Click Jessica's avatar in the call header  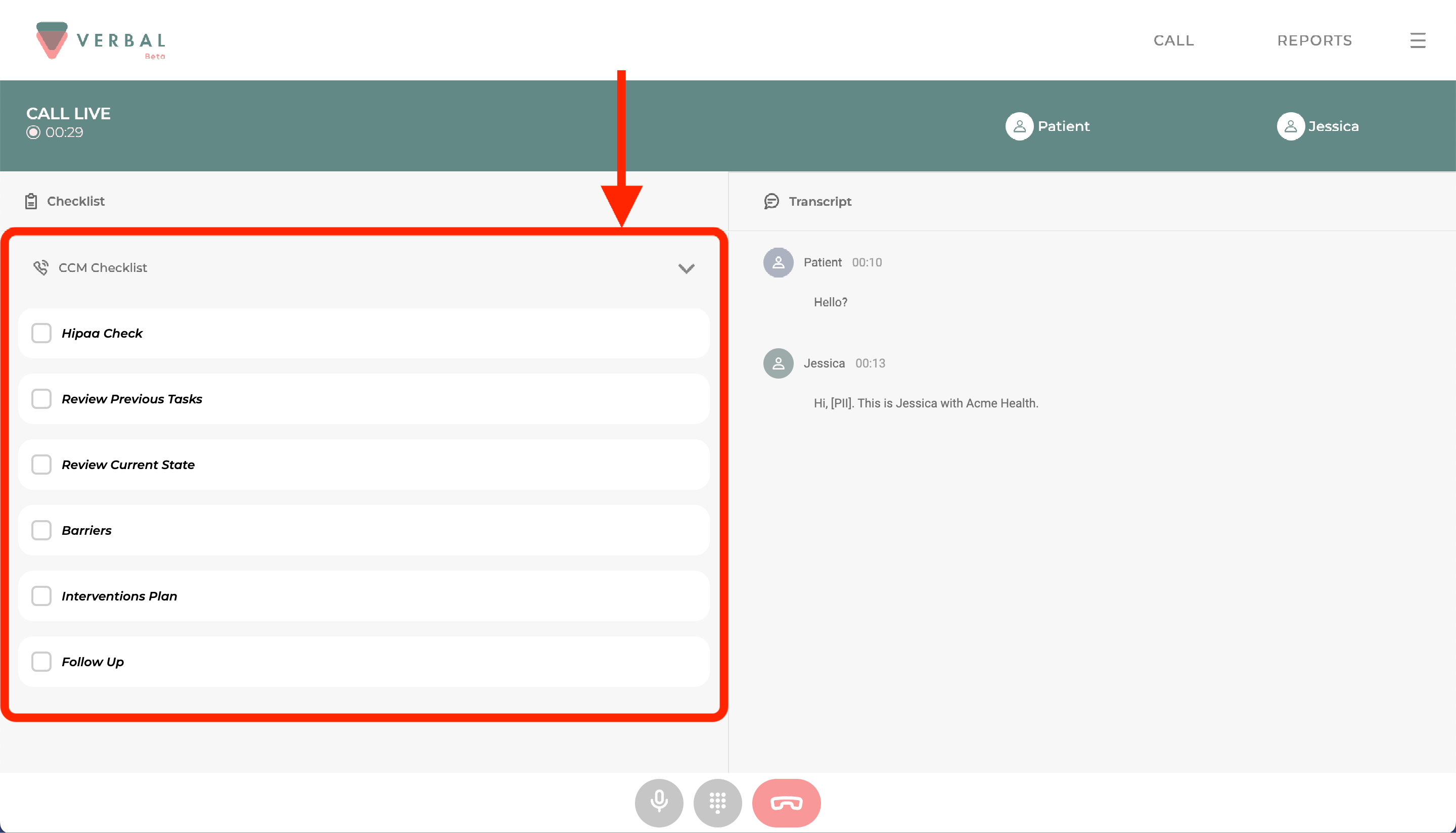[1290, 126]
